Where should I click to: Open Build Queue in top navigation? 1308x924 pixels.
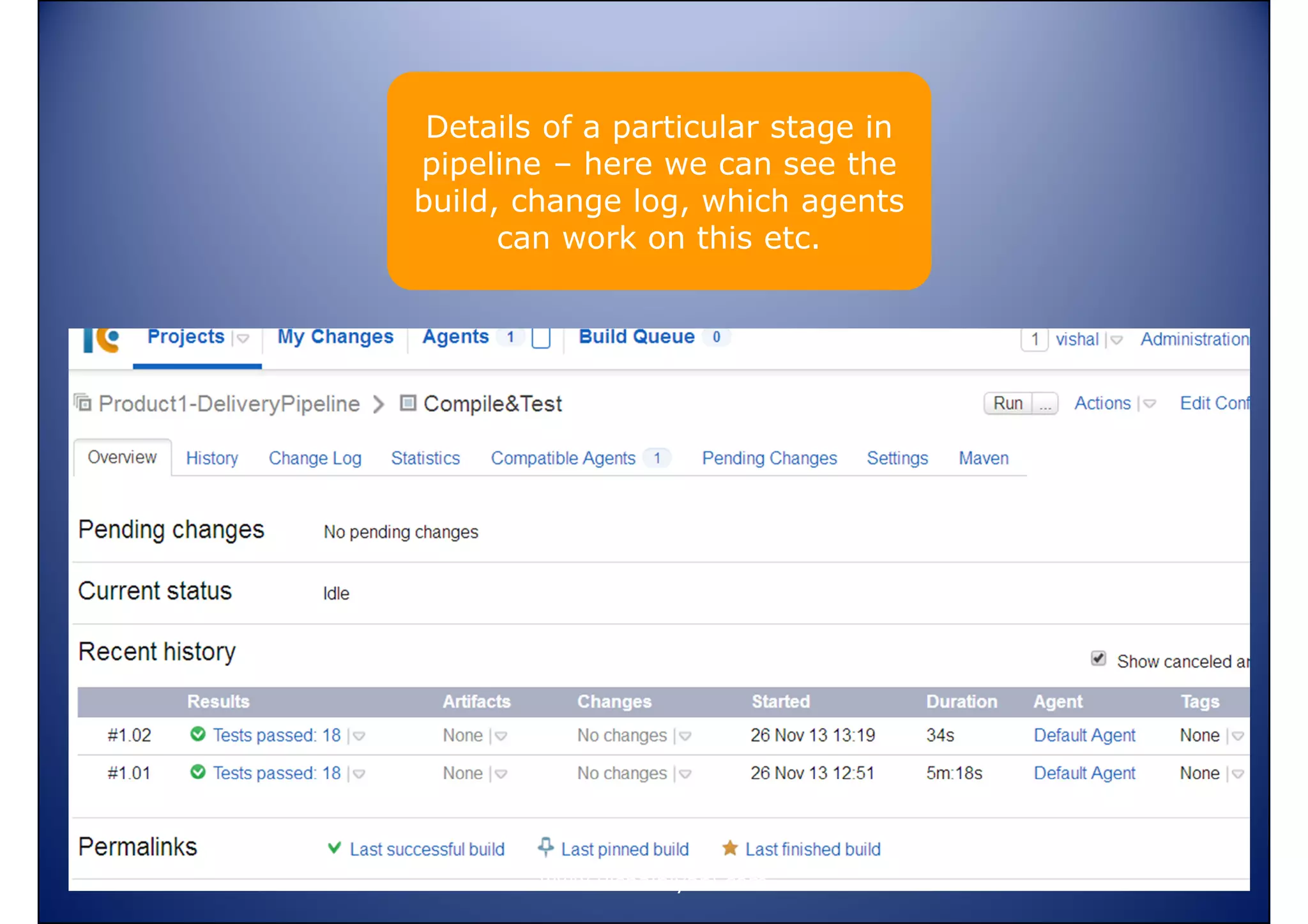click(x=637, y=337)
